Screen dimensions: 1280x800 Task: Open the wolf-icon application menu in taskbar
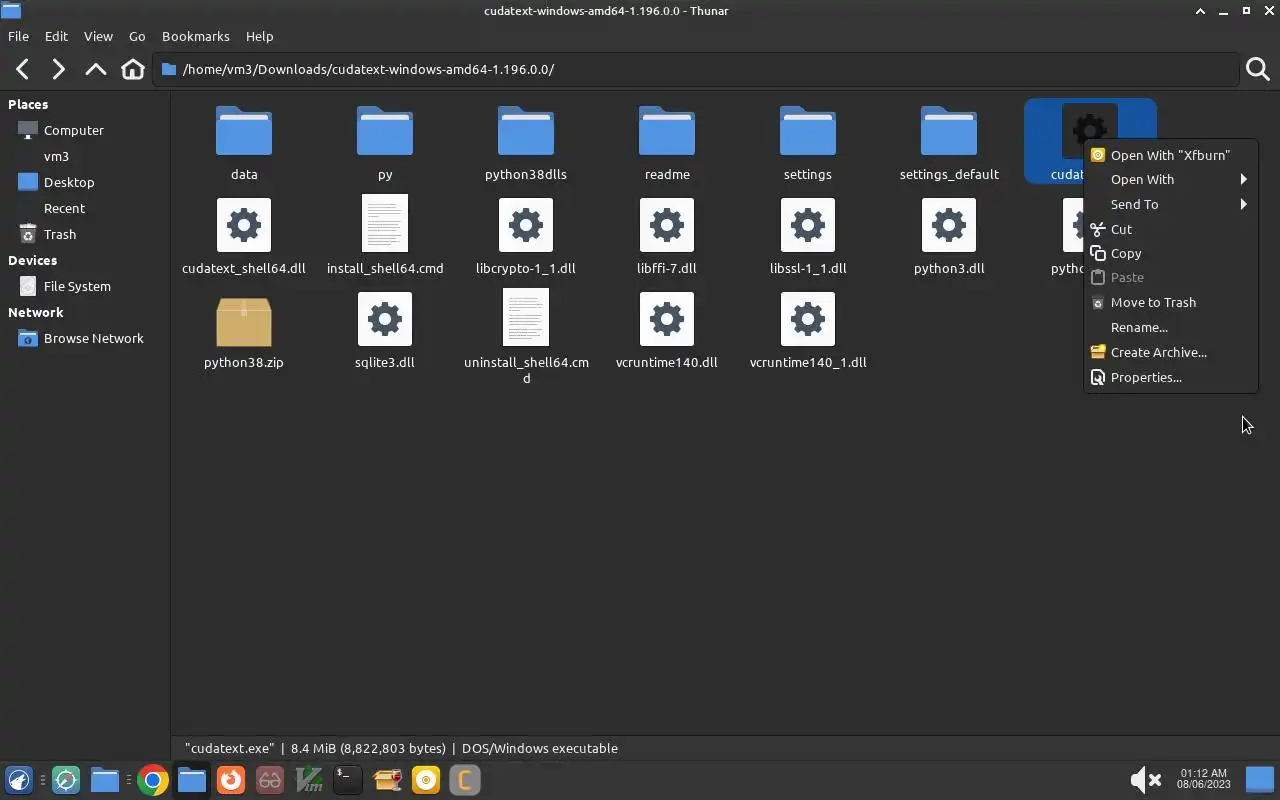pos(19,780)
